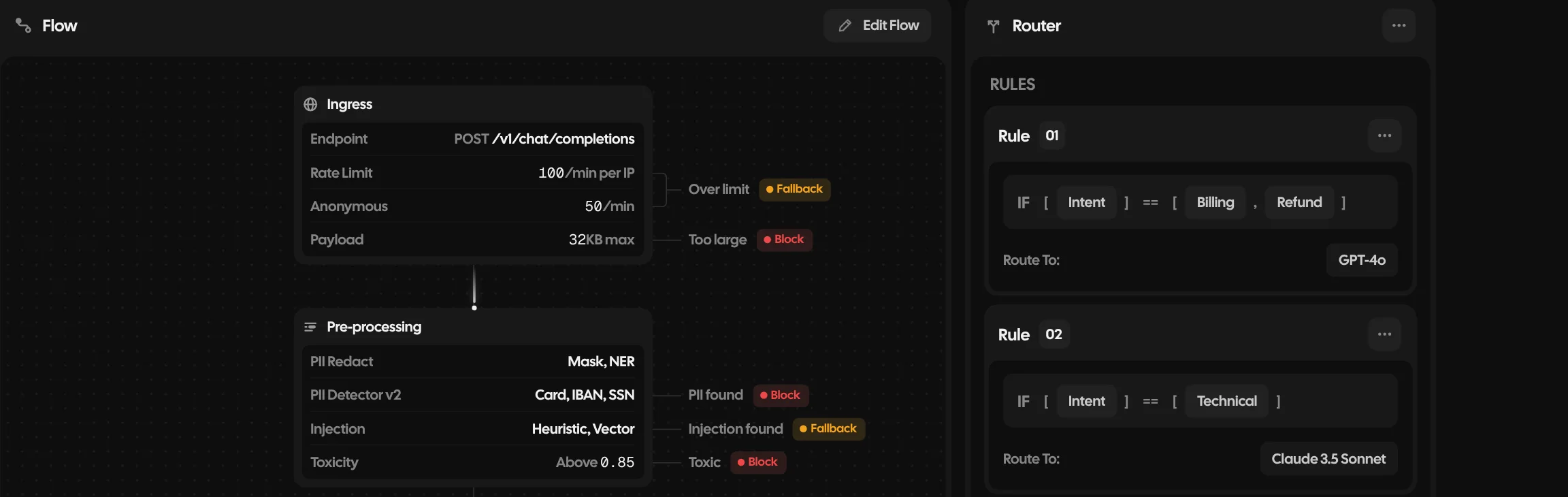The height and width of the screenshot is (497, 1568).
Task: Select the Claude 3.5 Sonnet route target
Action: click(x=1328, y=459)
